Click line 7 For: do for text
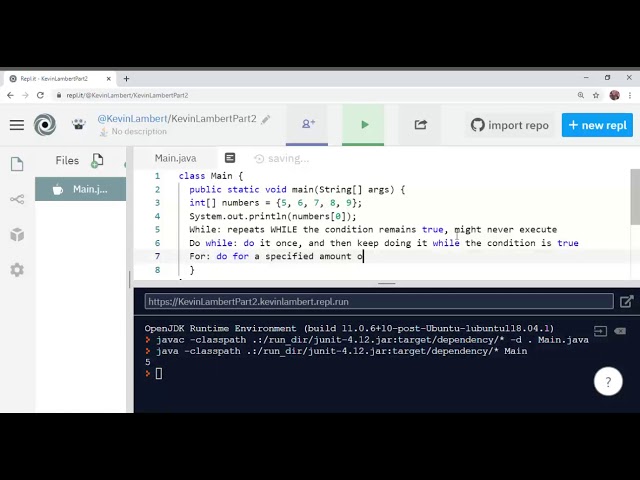The image size is (640, 480). pos(276,256)
